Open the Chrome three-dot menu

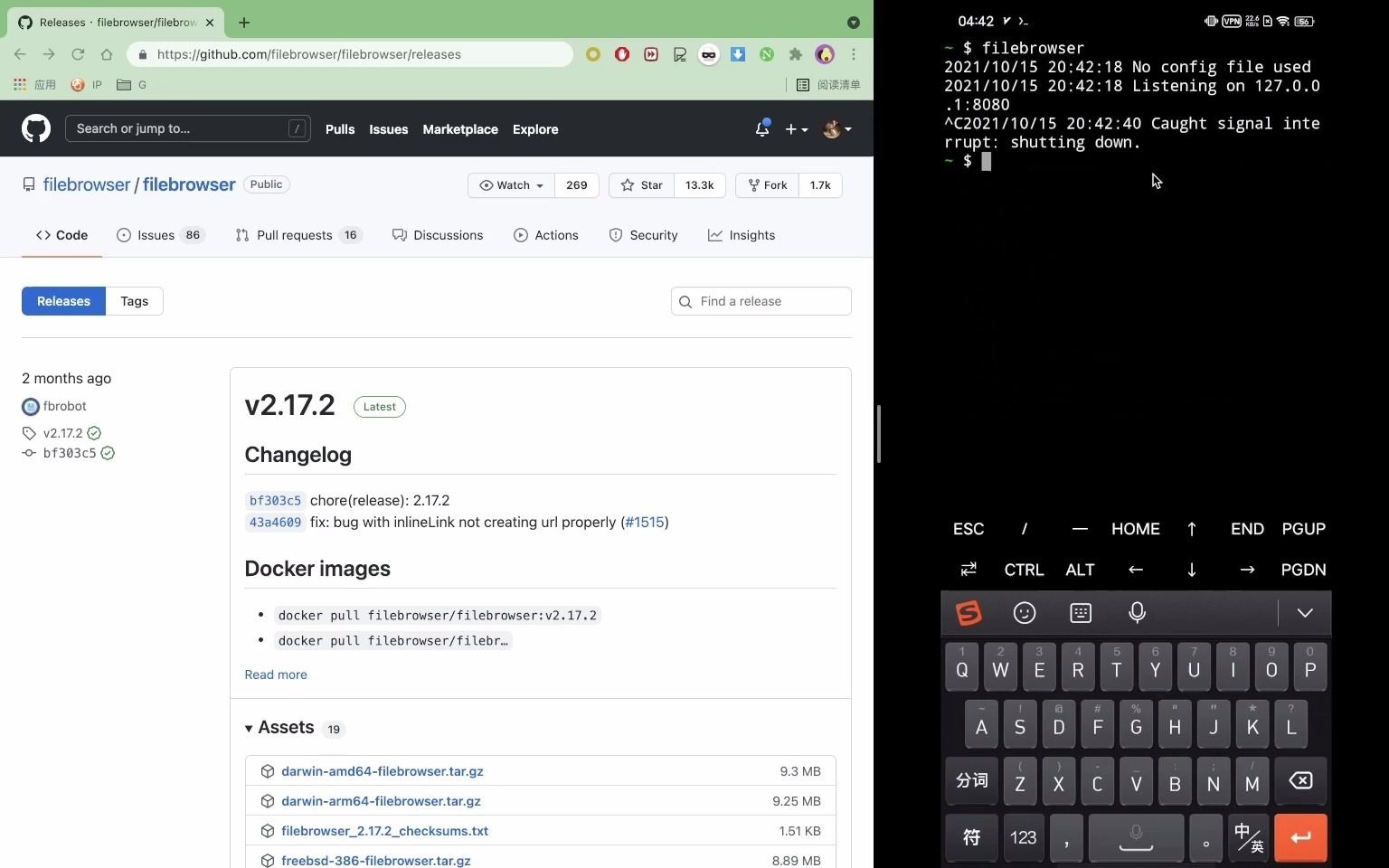pyautogui.click(x=854, y=54)
